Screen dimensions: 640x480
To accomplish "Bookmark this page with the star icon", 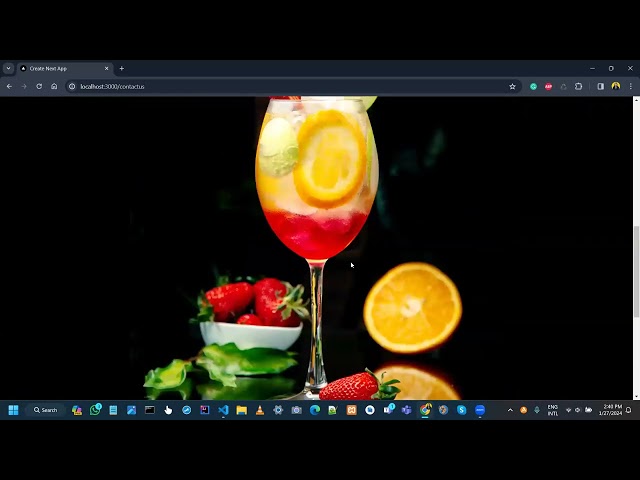I will click(x=512, y=87).
